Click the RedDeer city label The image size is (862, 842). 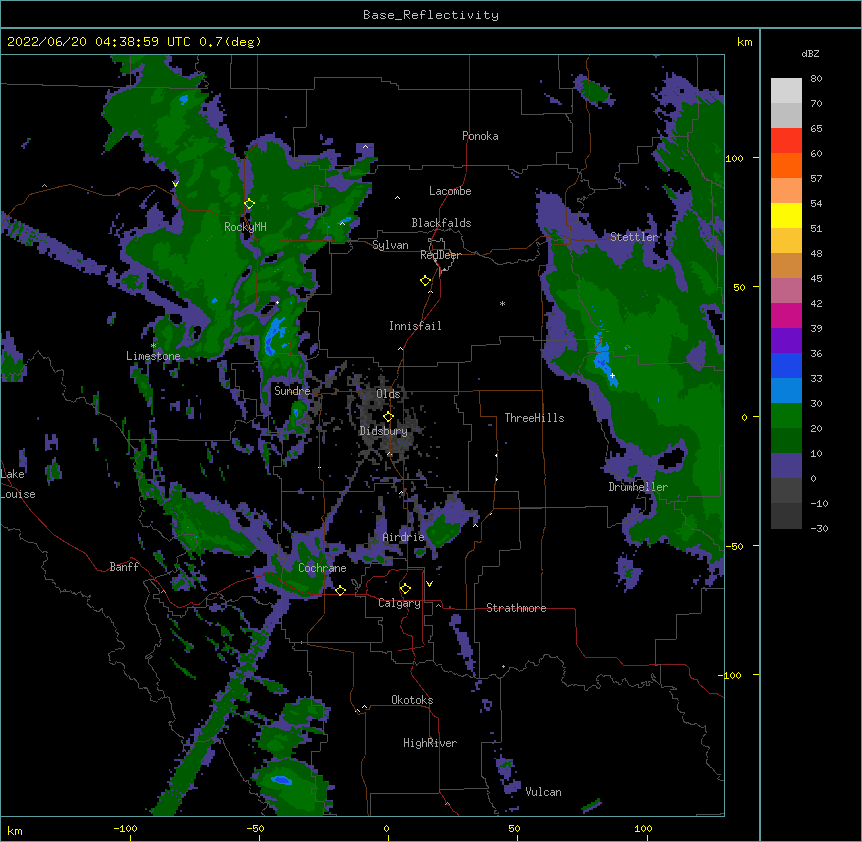440,255
